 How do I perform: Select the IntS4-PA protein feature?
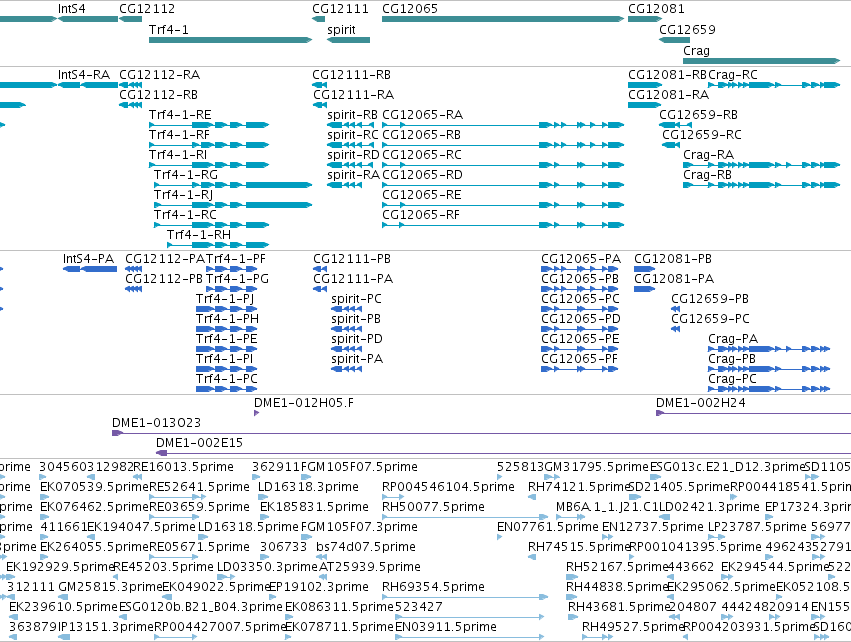pyautogui.click(x=88, y=259)
